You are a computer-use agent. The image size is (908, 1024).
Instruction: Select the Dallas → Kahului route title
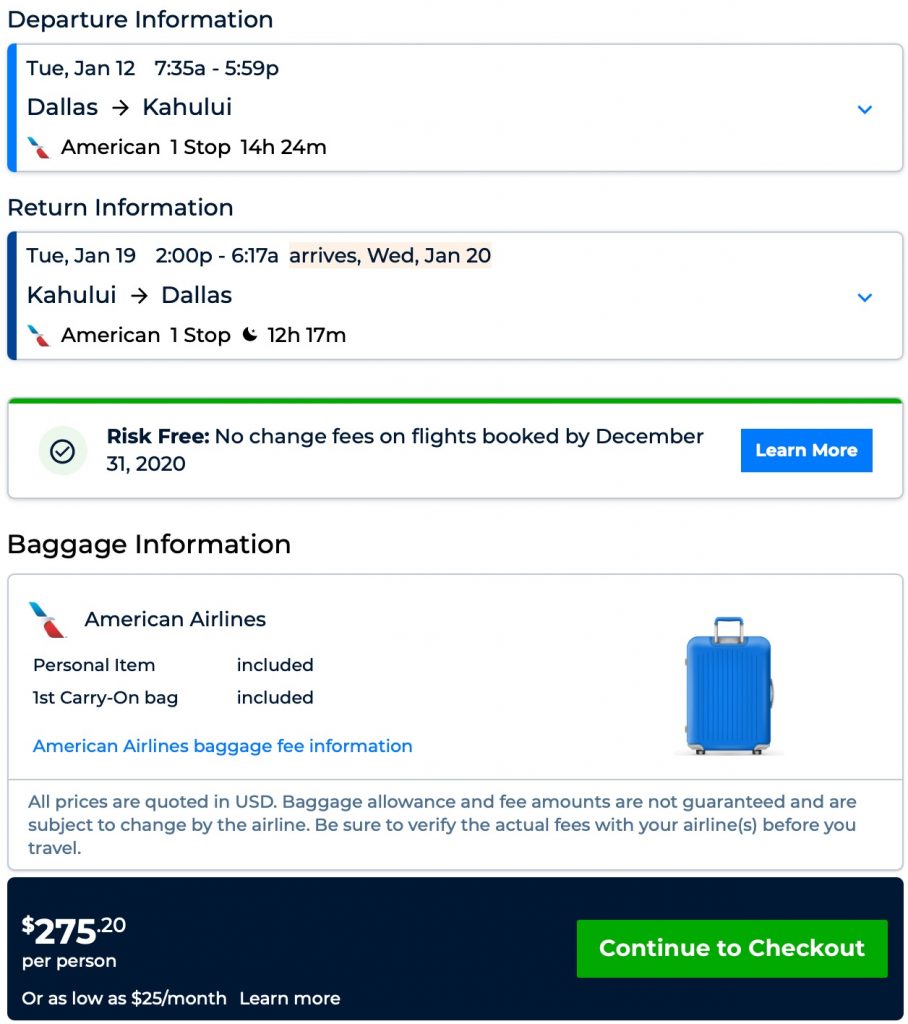click(x=129, y=107)
